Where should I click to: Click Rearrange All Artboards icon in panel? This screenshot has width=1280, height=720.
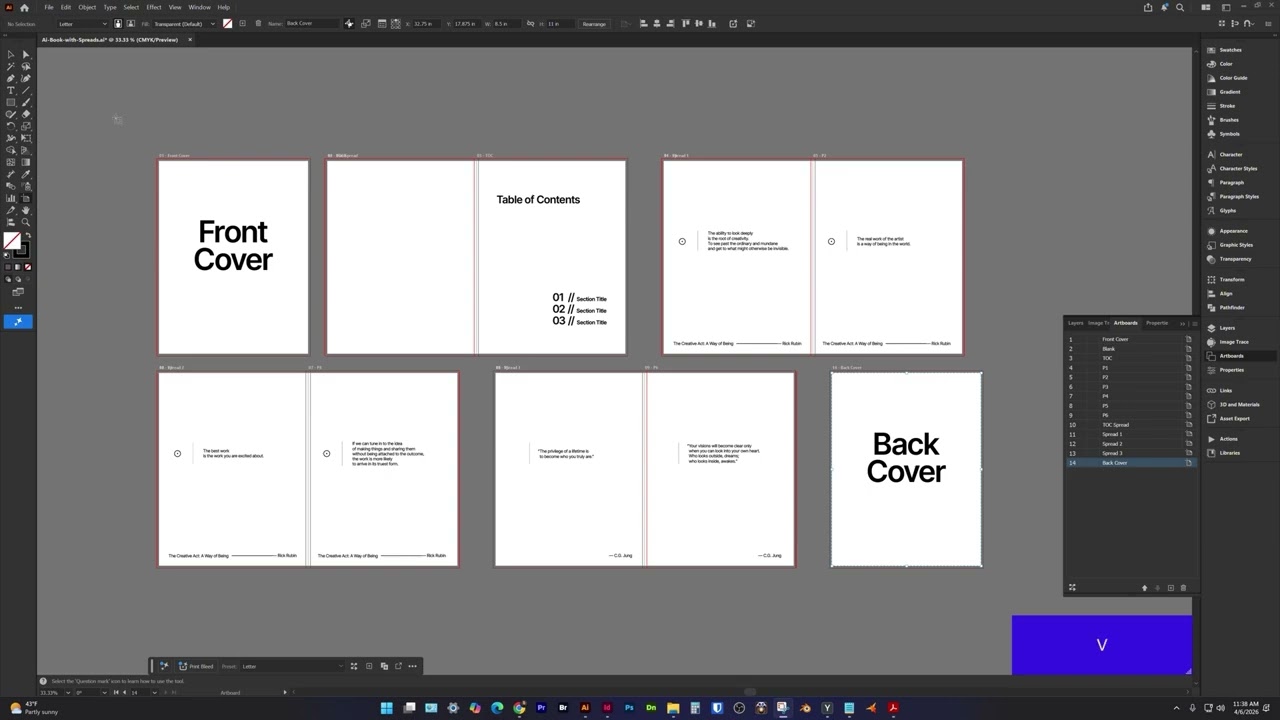[1072, 588]
